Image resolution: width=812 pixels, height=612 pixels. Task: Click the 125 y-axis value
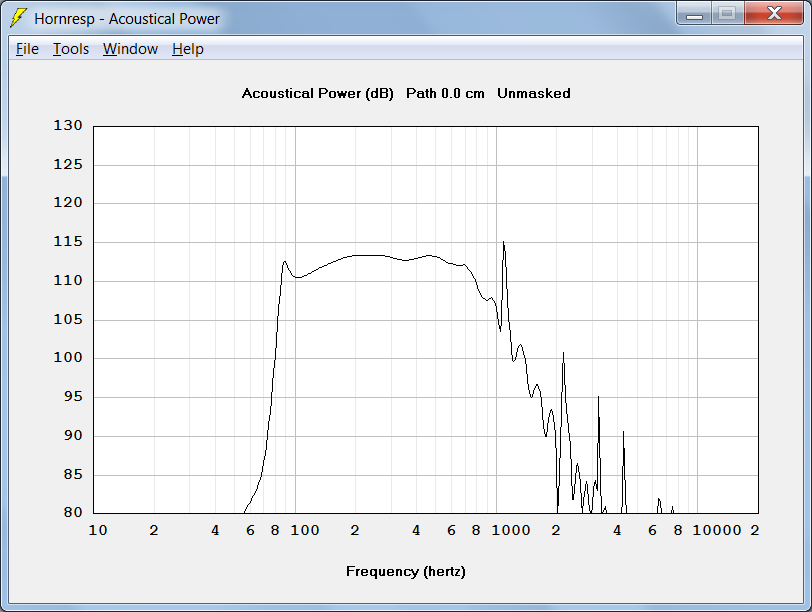68,165
